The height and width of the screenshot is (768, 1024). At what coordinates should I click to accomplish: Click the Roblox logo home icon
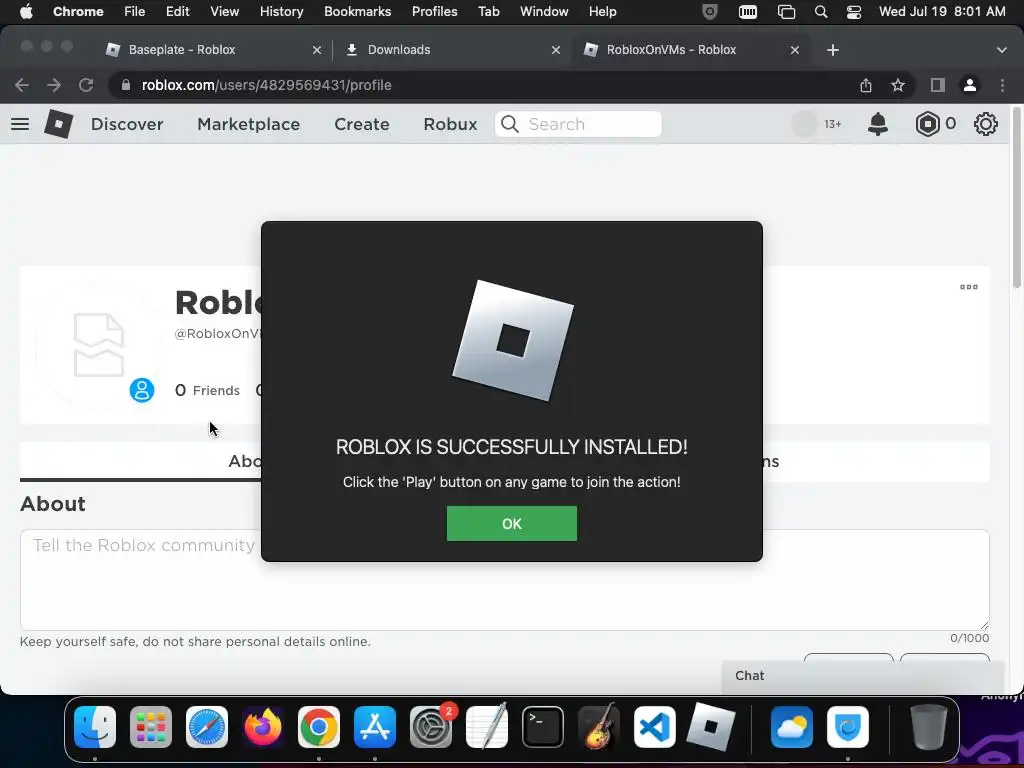58,123
